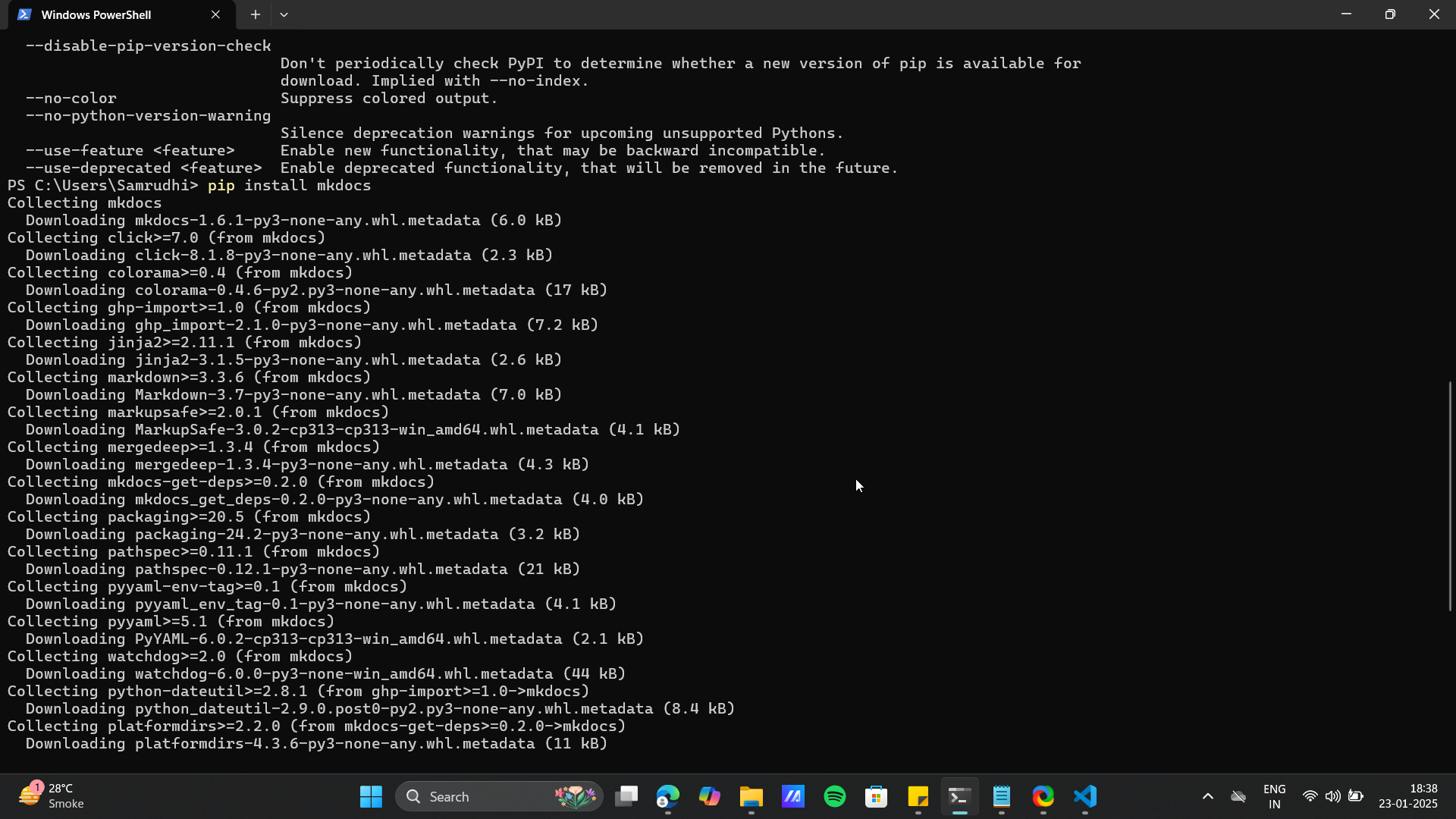Screen dimensions: 1456x819
Task: Open the weather widget showing 28°C Smoke
Action: [52, 796]
